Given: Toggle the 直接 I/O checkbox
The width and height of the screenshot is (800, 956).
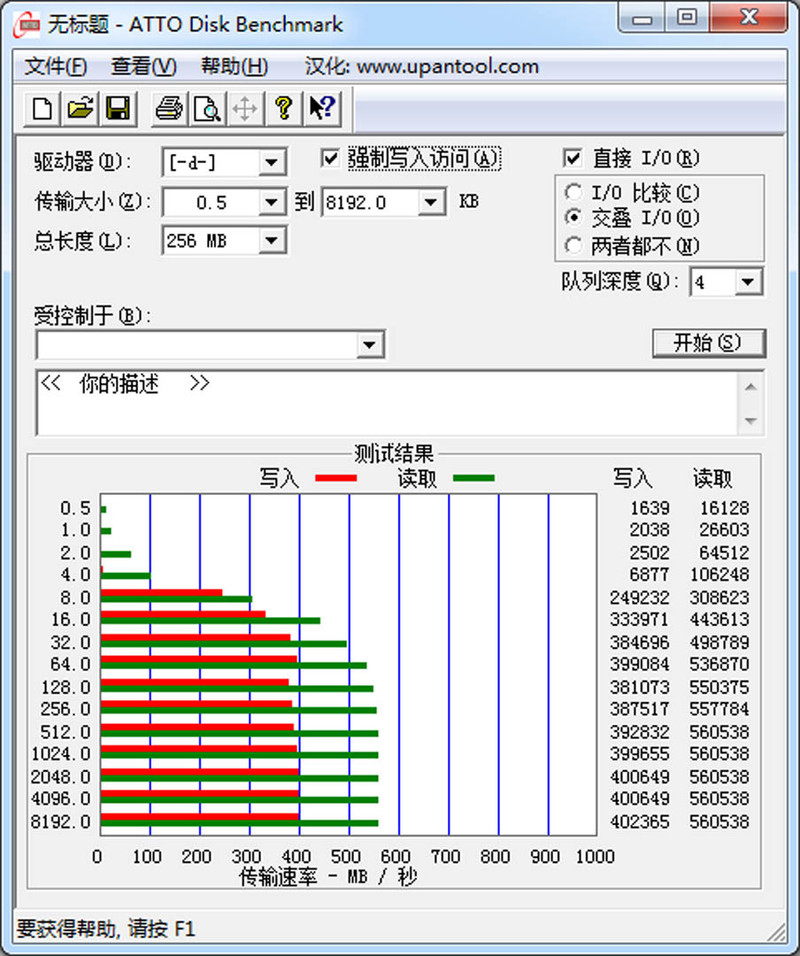Looking at the screenshot, I should click(x=573, y=157).
